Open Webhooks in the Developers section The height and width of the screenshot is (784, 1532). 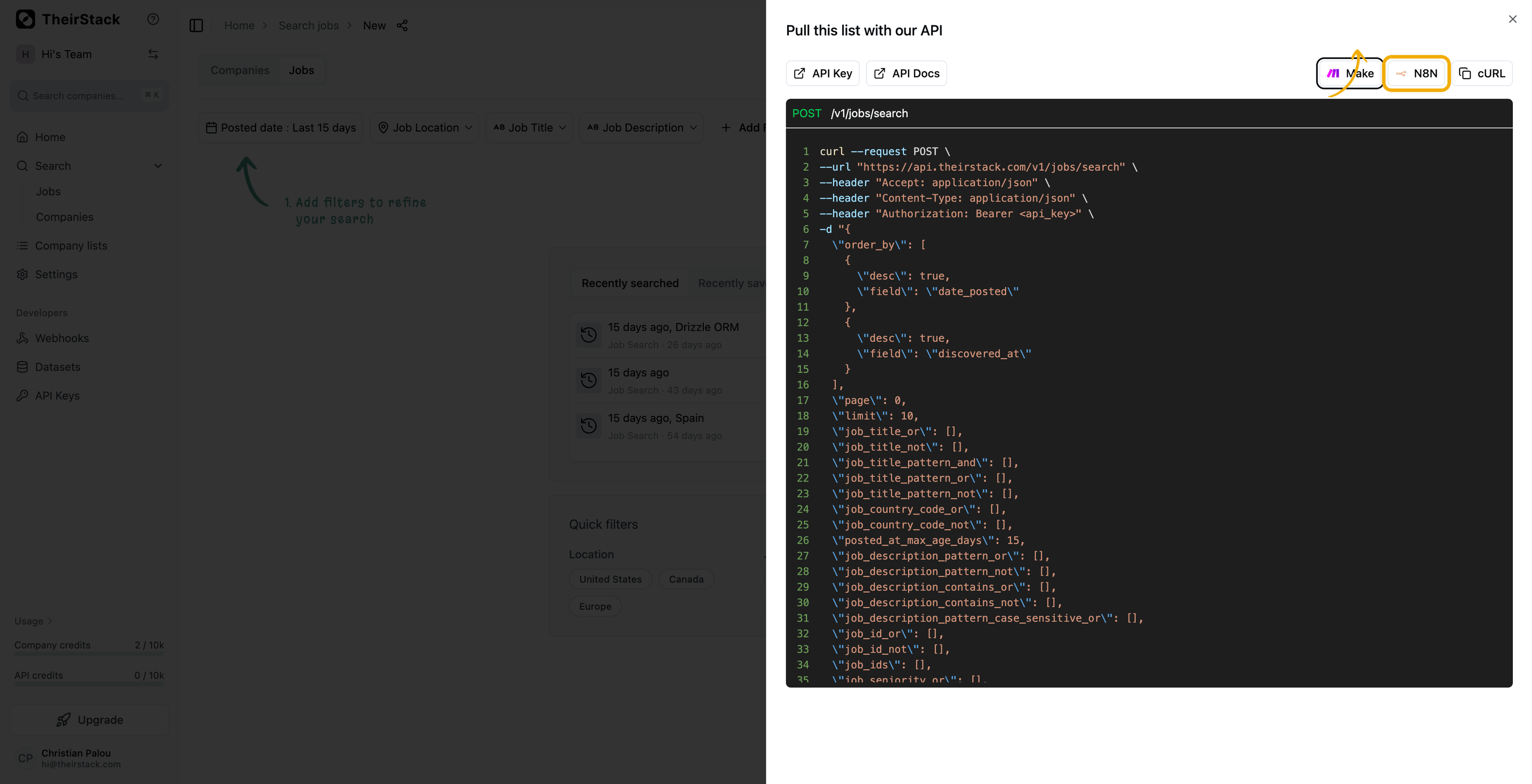(62, 338)
